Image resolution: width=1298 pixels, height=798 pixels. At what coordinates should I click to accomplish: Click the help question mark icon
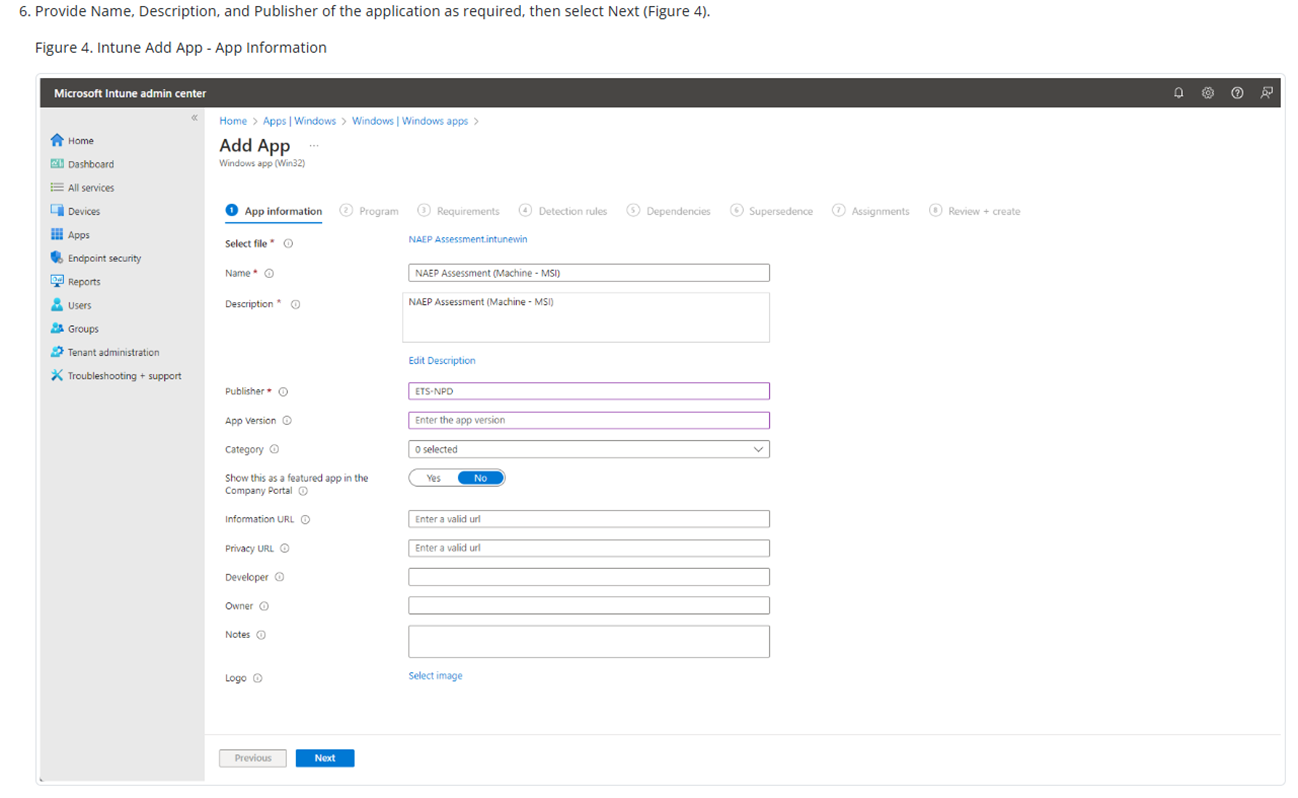1237,93
